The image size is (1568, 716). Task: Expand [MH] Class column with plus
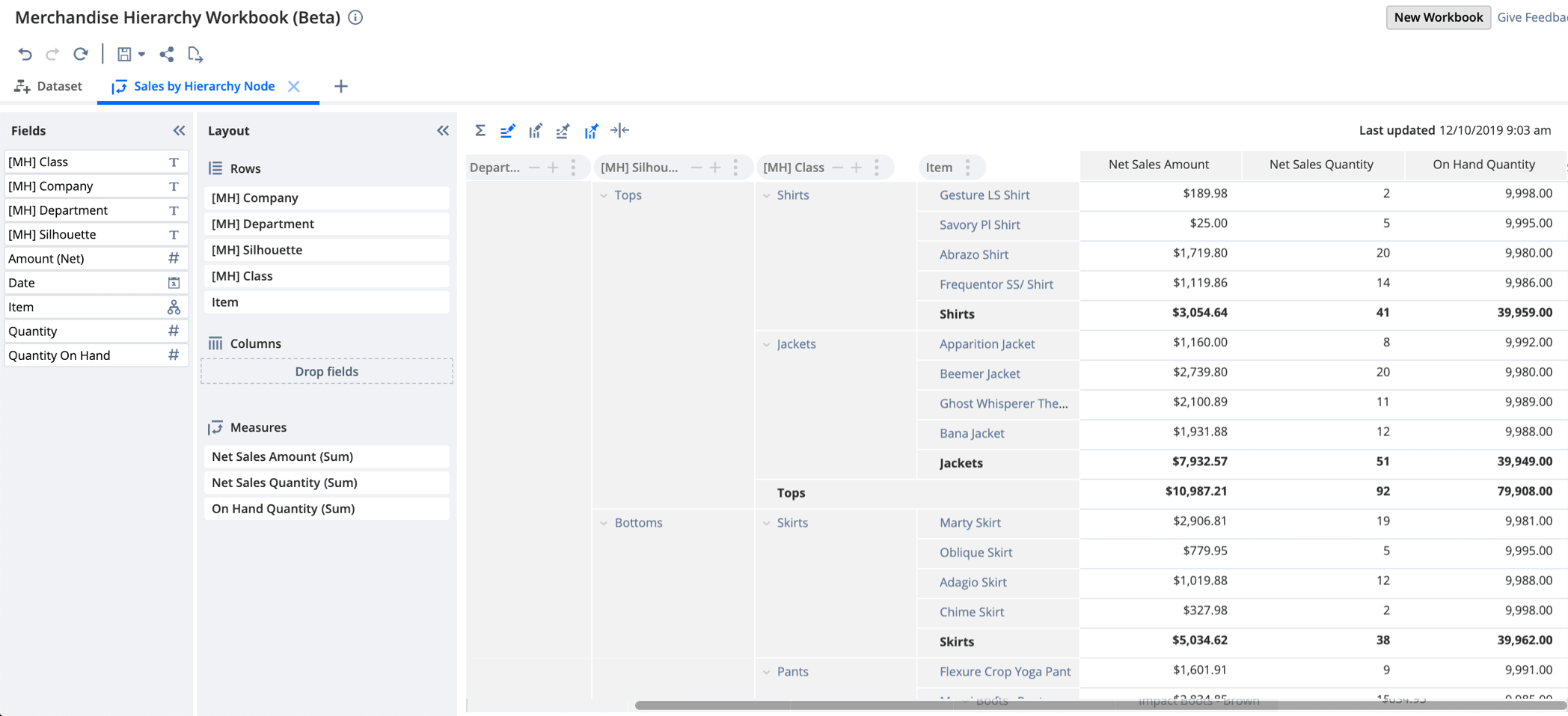tap(856, 168)
